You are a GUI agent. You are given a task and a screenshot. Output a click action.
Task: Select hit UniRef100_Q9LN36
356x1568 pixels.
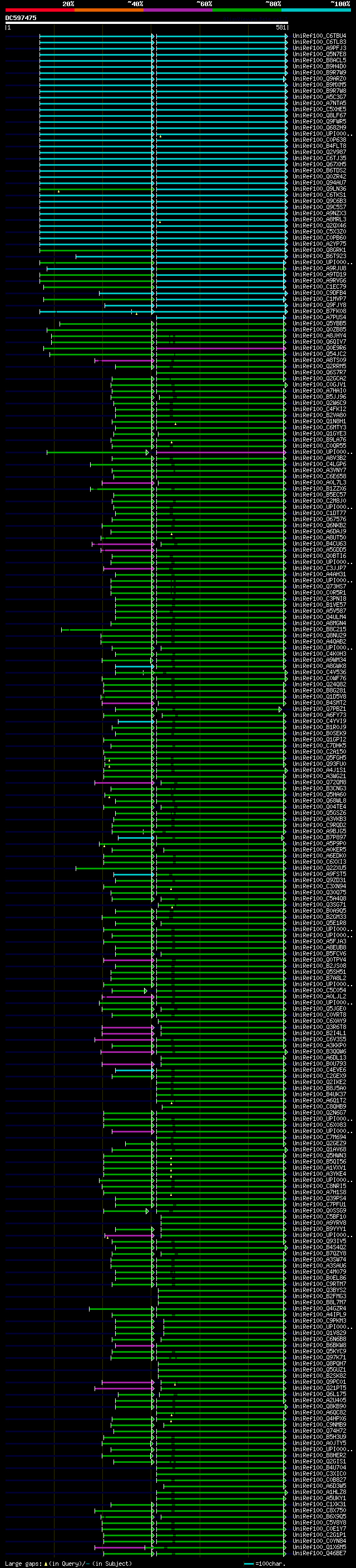coord(319,189)
